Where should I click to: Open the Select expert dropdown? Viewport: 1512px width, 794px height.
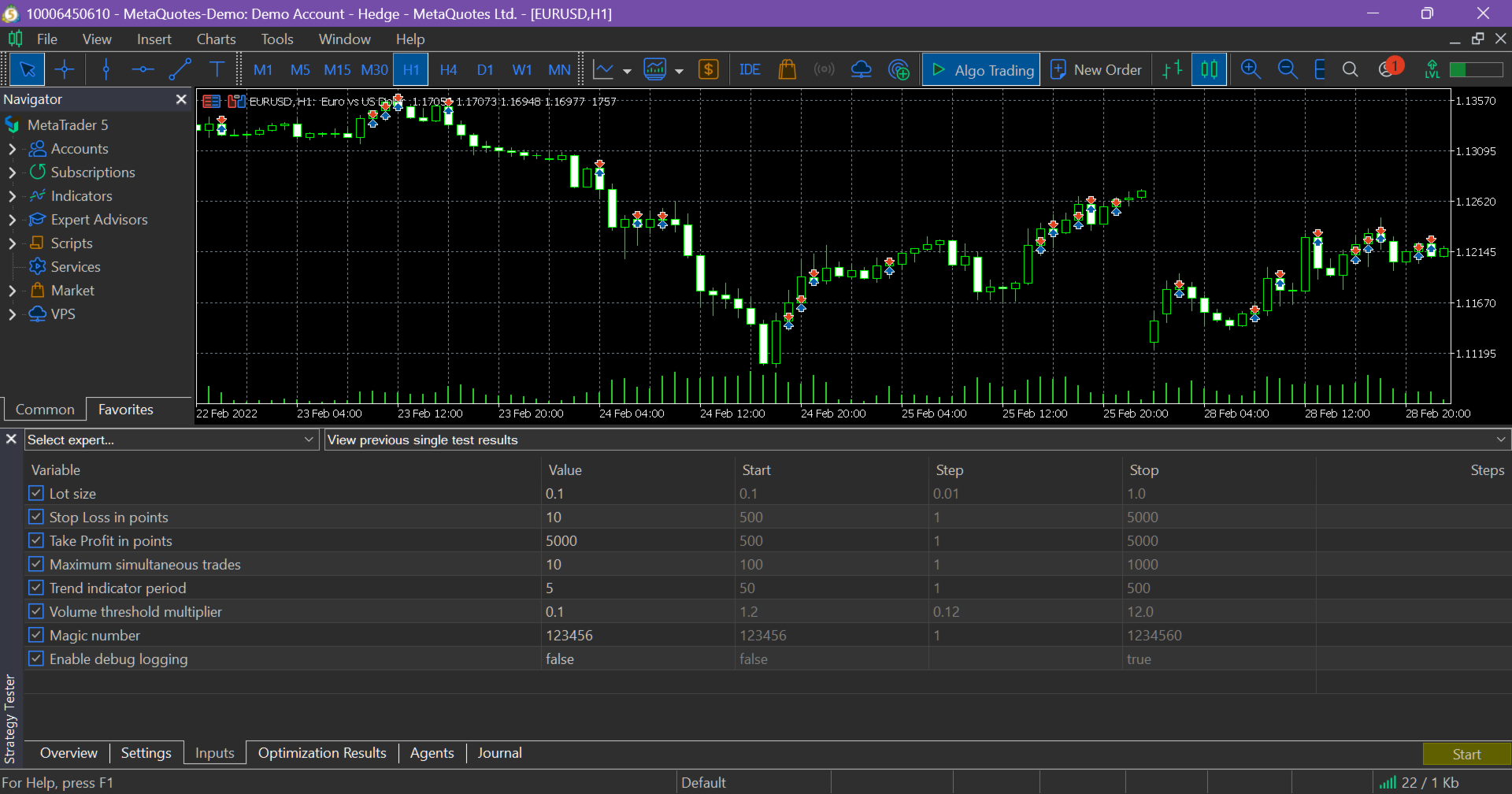pyautogui.click(x=171, y=440)
